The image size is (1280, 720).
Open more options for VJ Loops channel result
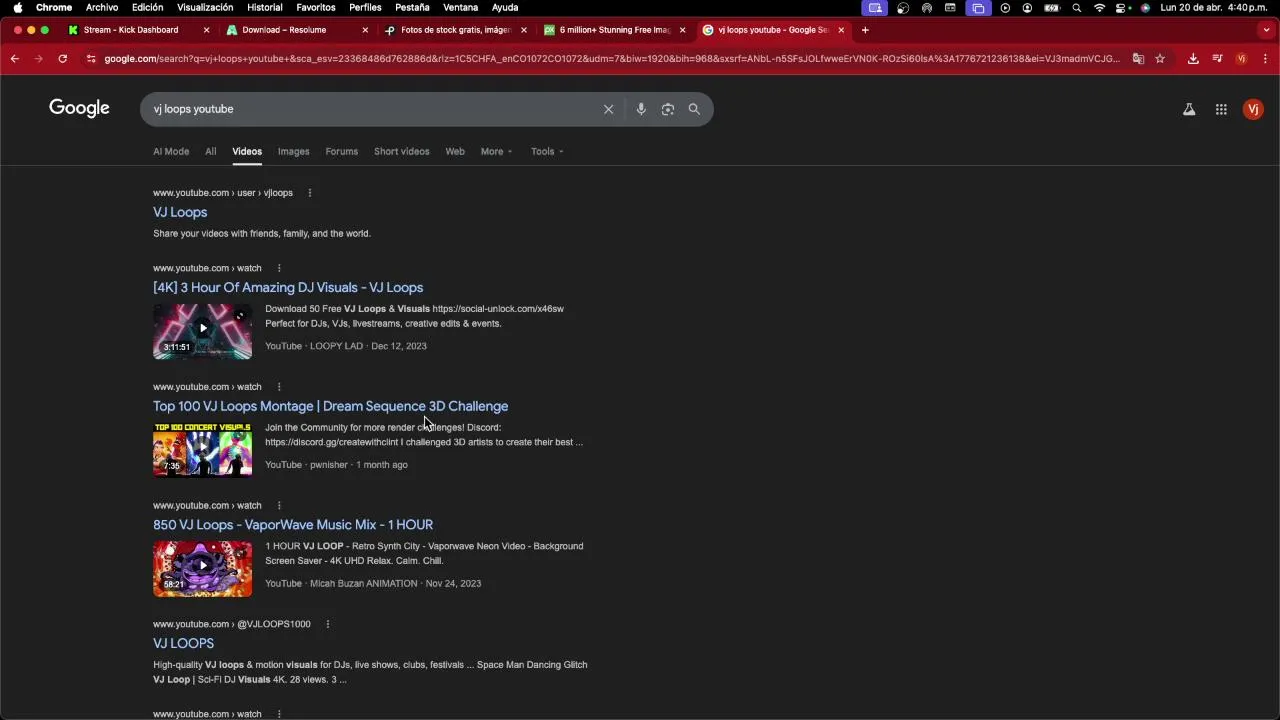tap(310, 193)
